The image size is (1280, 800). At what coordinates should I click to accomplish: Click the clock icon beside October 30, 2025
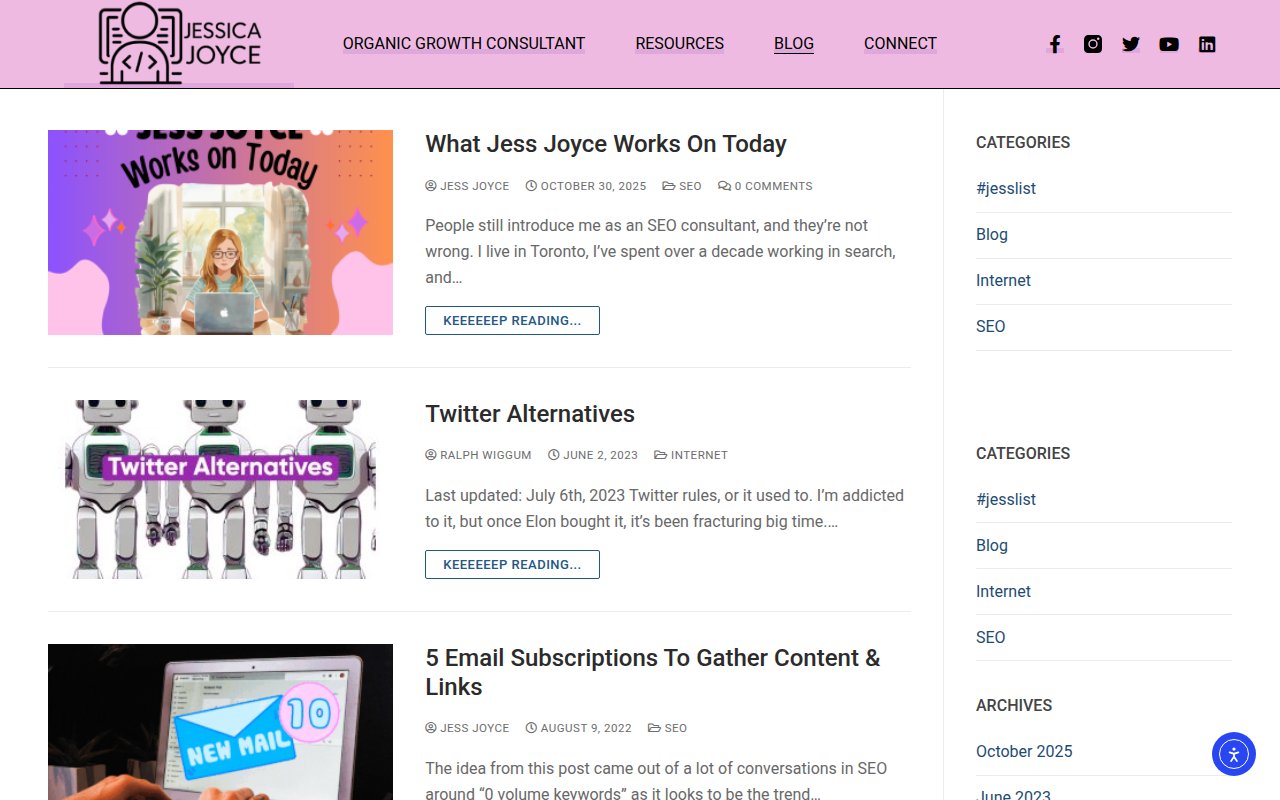pos(530,185)
